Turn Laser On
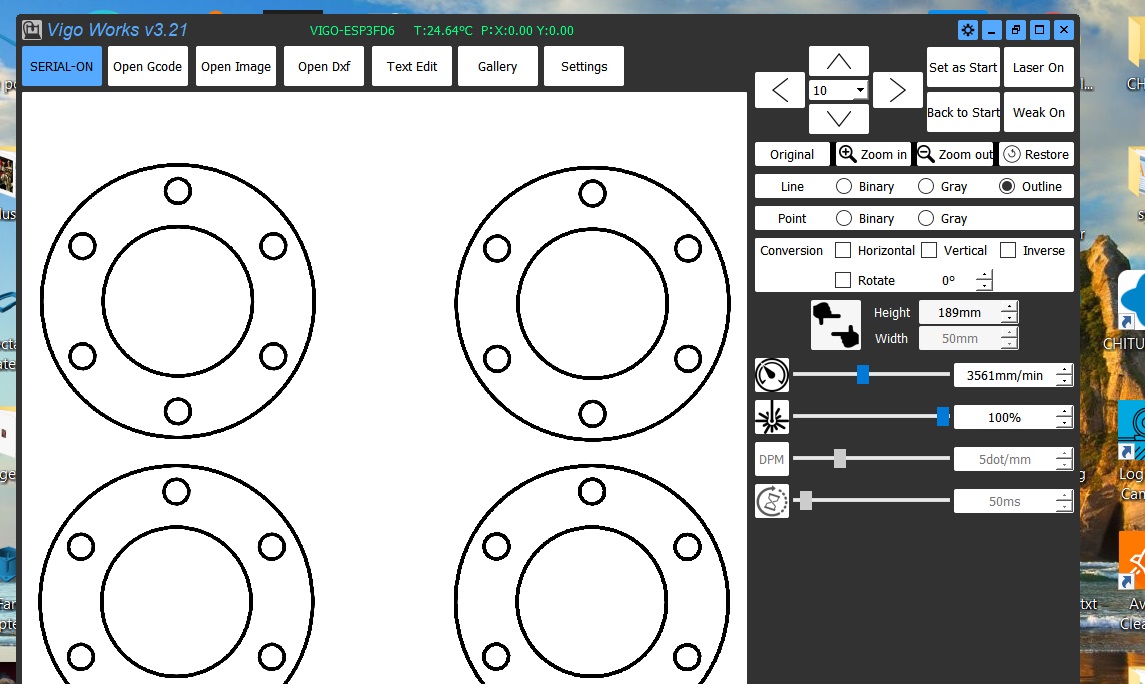The image size is (1145, 684). coord(1038,67)
